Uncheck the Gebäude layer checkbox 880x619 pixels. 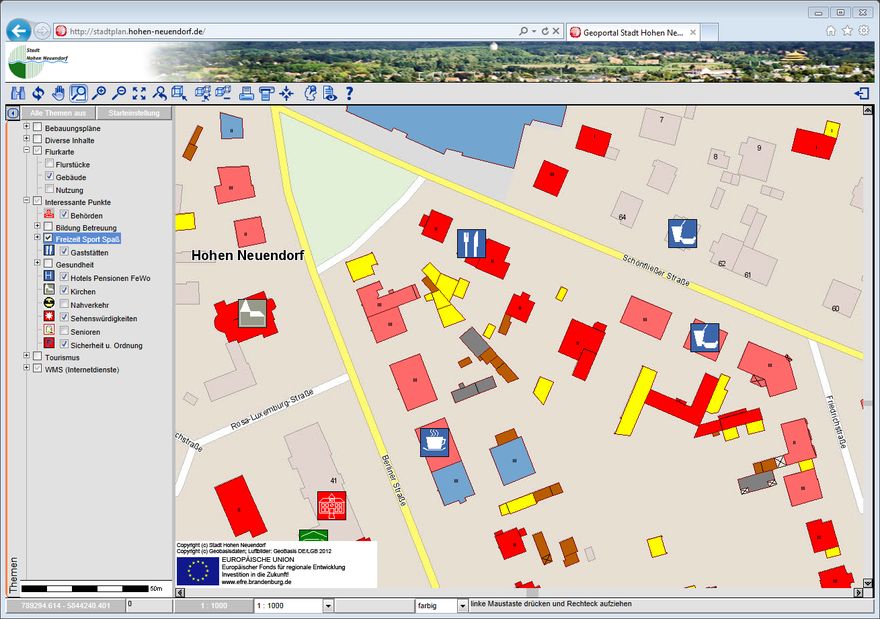[x=49, y=177]
